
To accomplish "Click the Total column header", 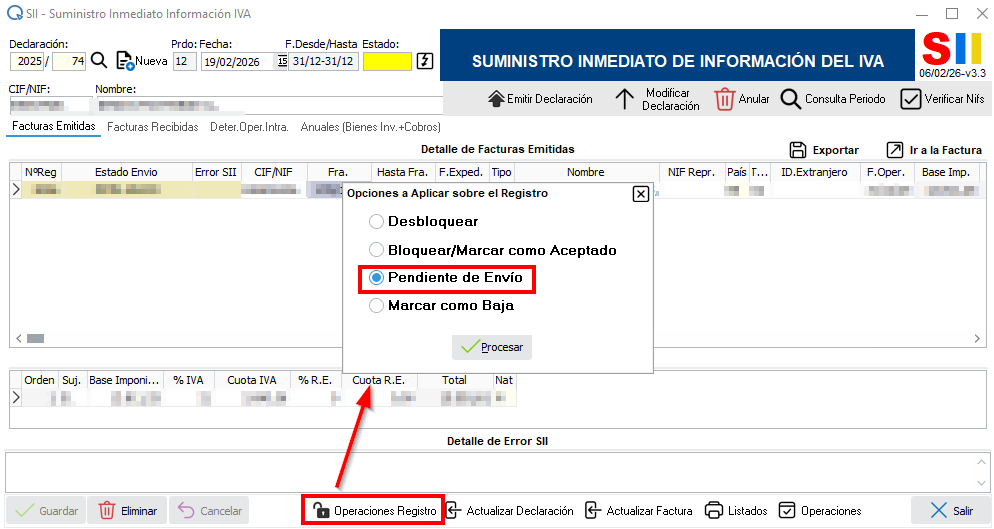I will [x=454, y=380].
